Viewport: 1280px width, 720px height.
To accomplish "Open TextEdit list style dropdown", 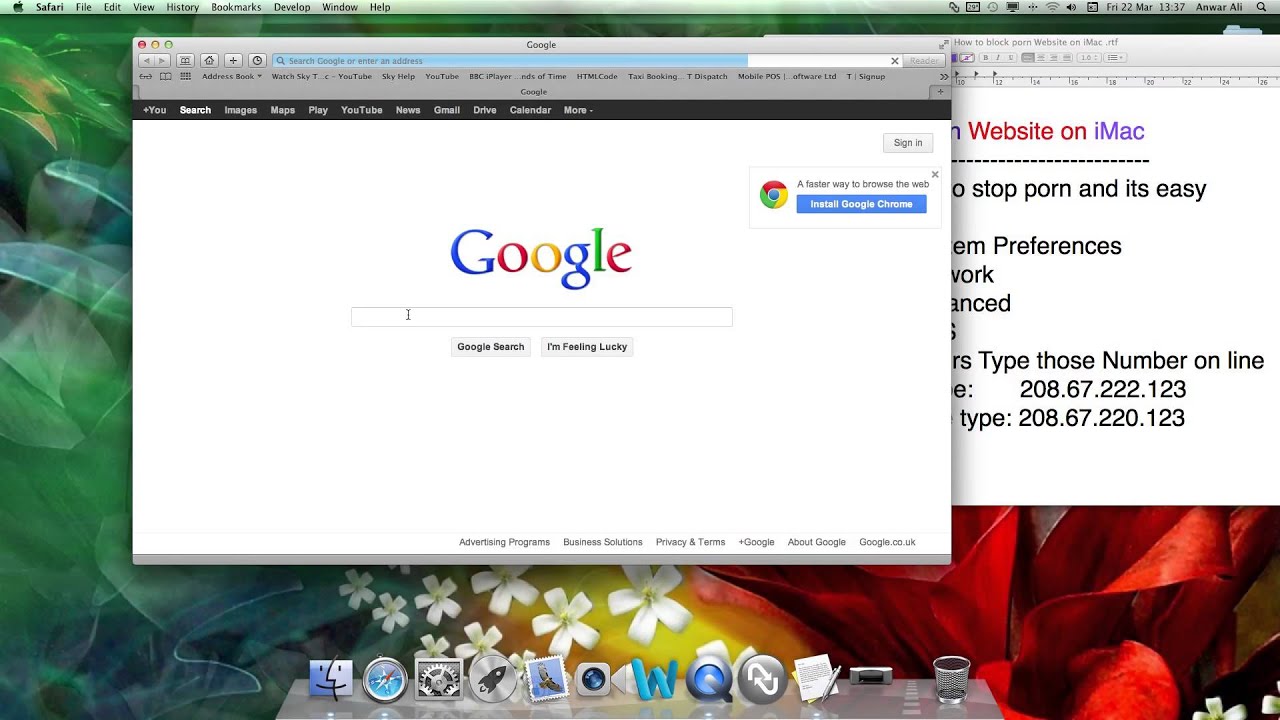I will pyautogui.click(x=1115, y=57).
